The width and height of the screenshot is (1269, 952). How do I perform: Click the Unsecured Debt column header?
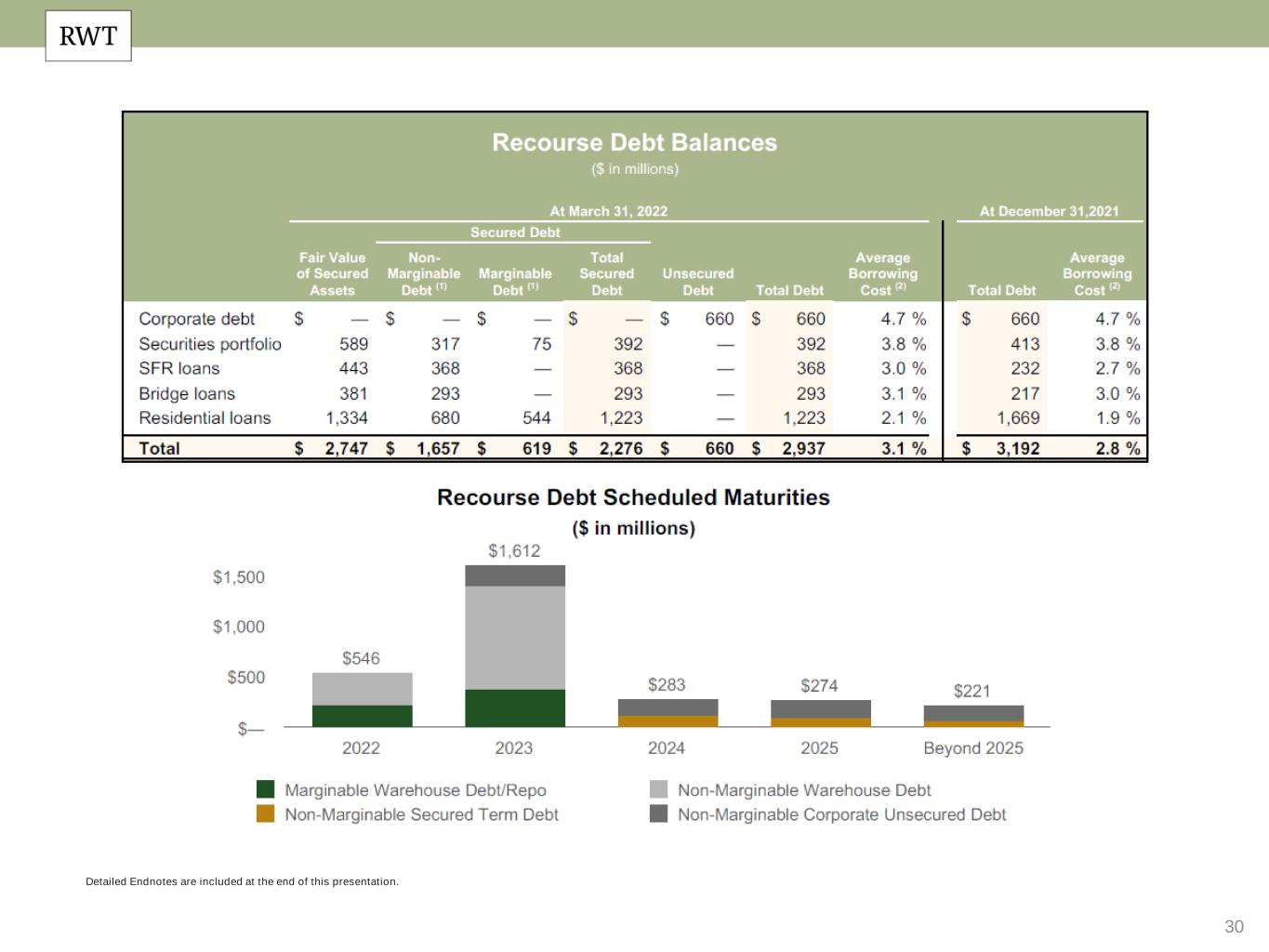tap(697, 282)
